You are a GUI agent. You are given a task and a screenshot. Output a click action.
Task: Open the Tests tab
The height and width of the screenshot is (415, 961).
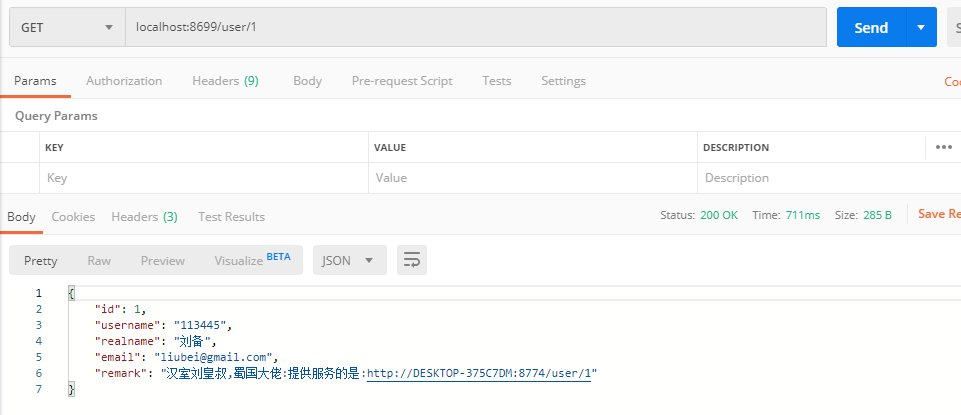[x=496, y=81]
